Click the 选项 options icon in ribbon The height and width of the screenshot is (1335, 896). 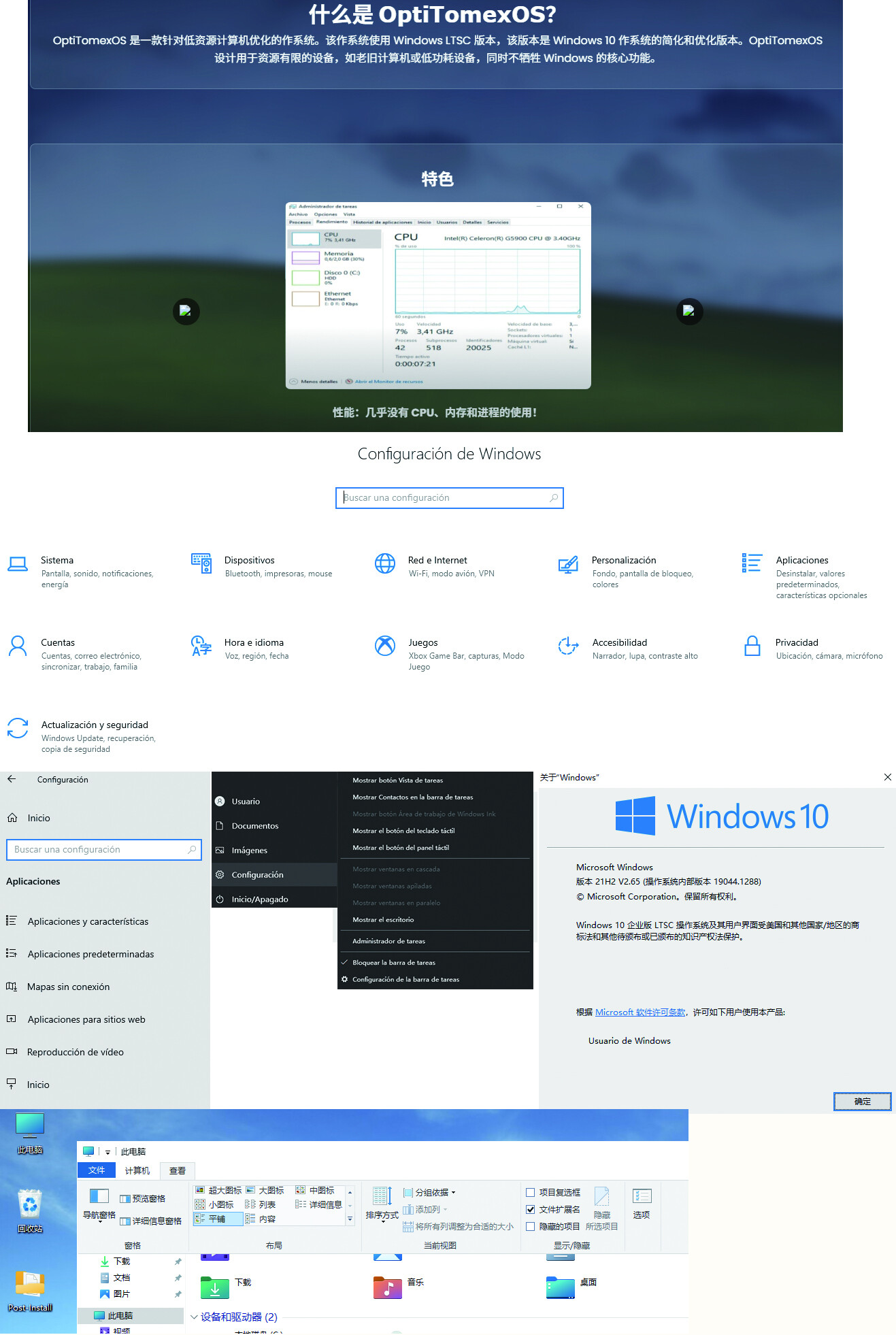[642, 1203]
